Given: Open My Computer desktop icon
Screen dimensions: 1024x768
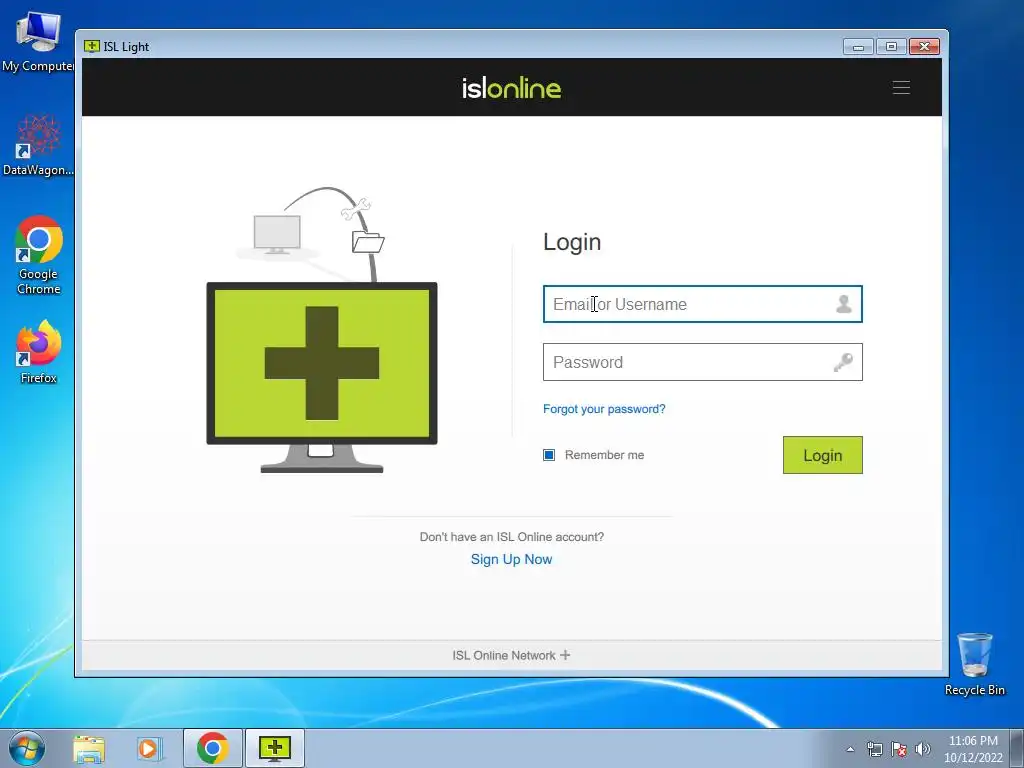Looking at the screenshot, I should click(x=37, y=41).
